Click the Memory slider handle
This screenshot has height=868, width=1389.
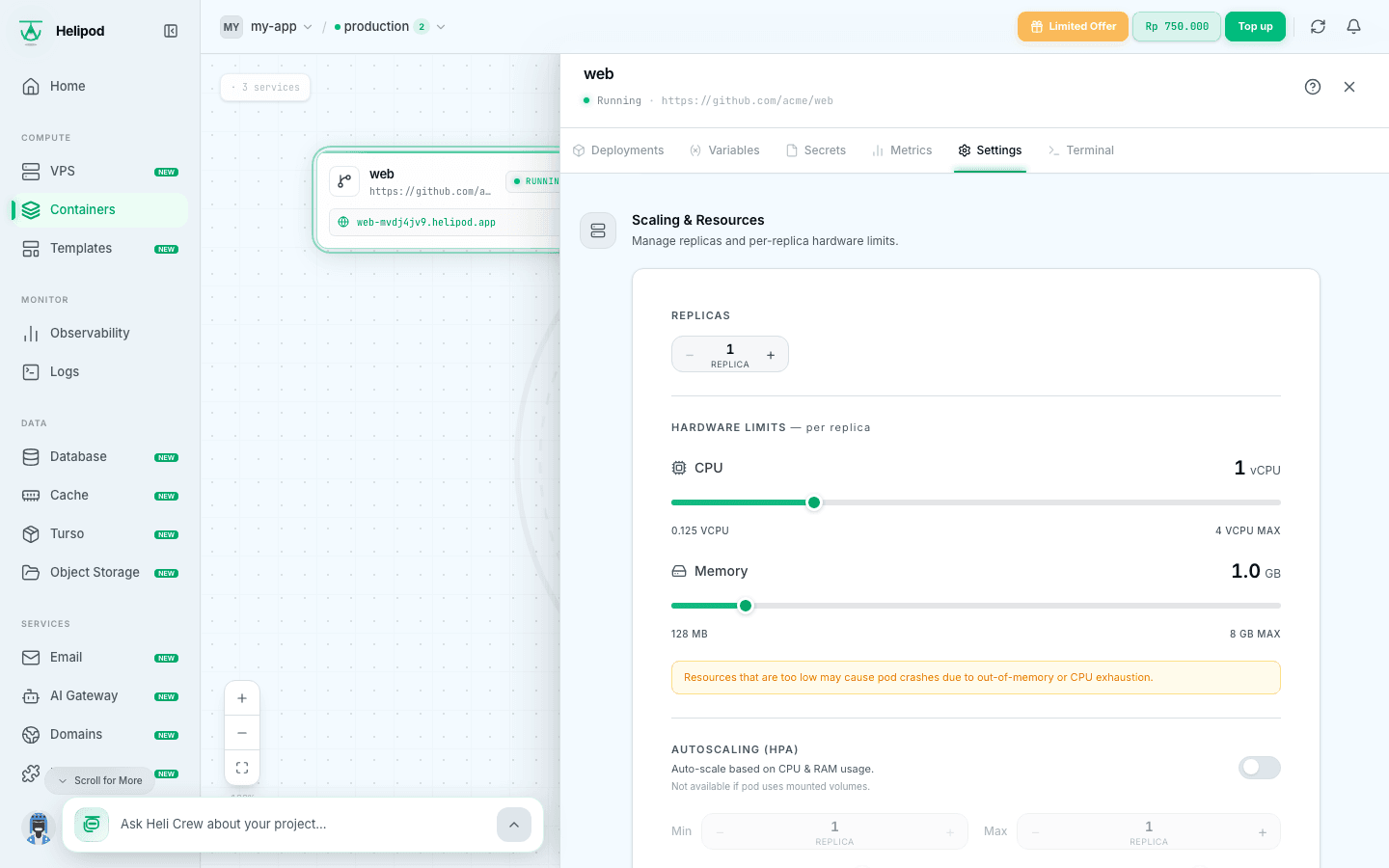tap(746, 606)
